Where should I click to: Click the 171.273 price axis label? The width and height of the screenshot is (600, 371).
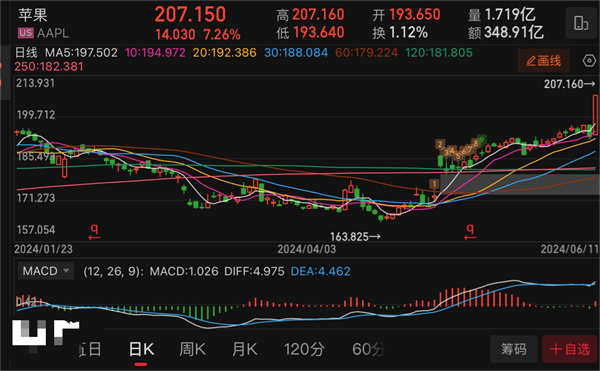point(36,198)
